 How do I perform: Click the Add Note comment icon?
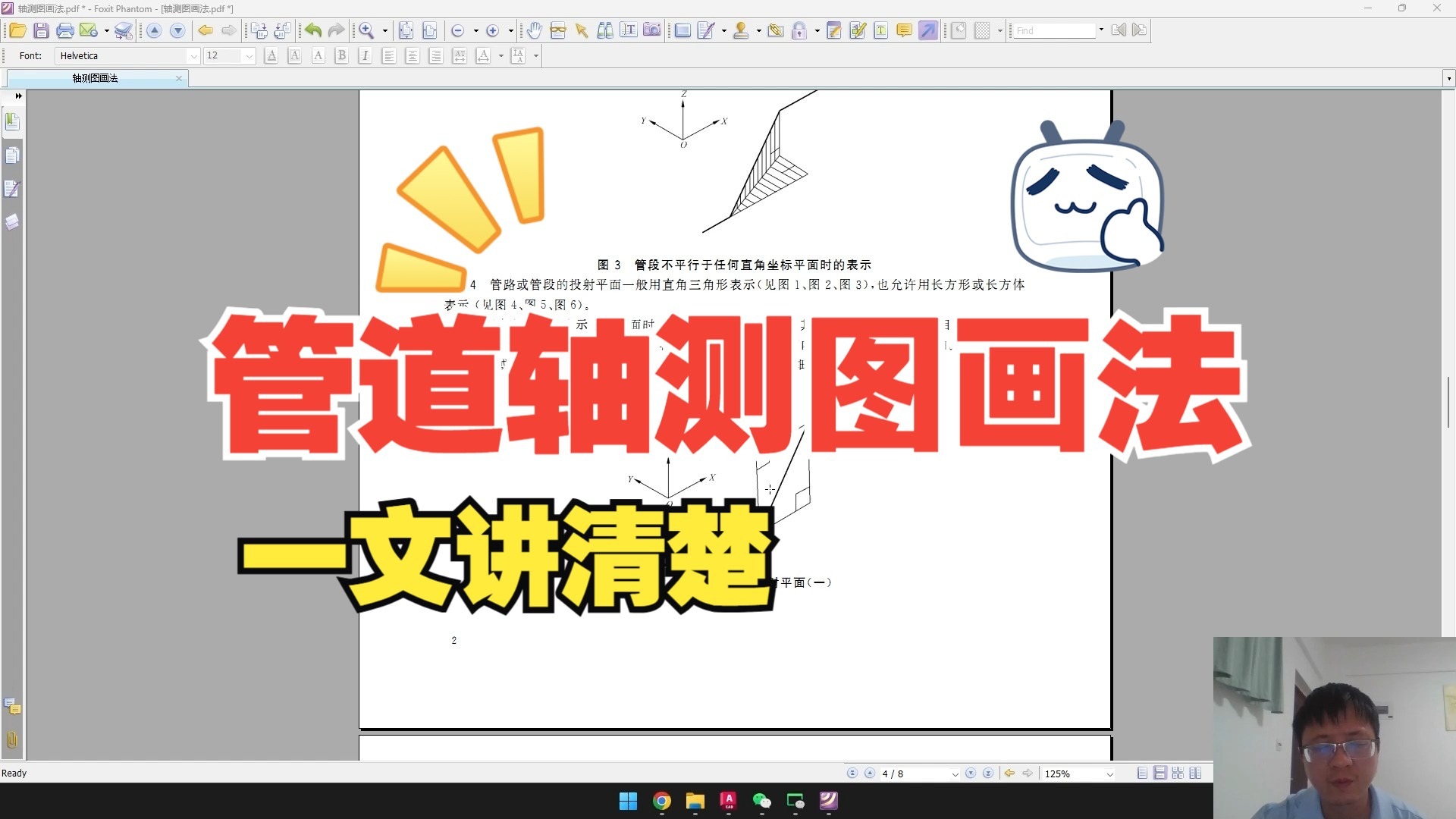pos(902,30)
